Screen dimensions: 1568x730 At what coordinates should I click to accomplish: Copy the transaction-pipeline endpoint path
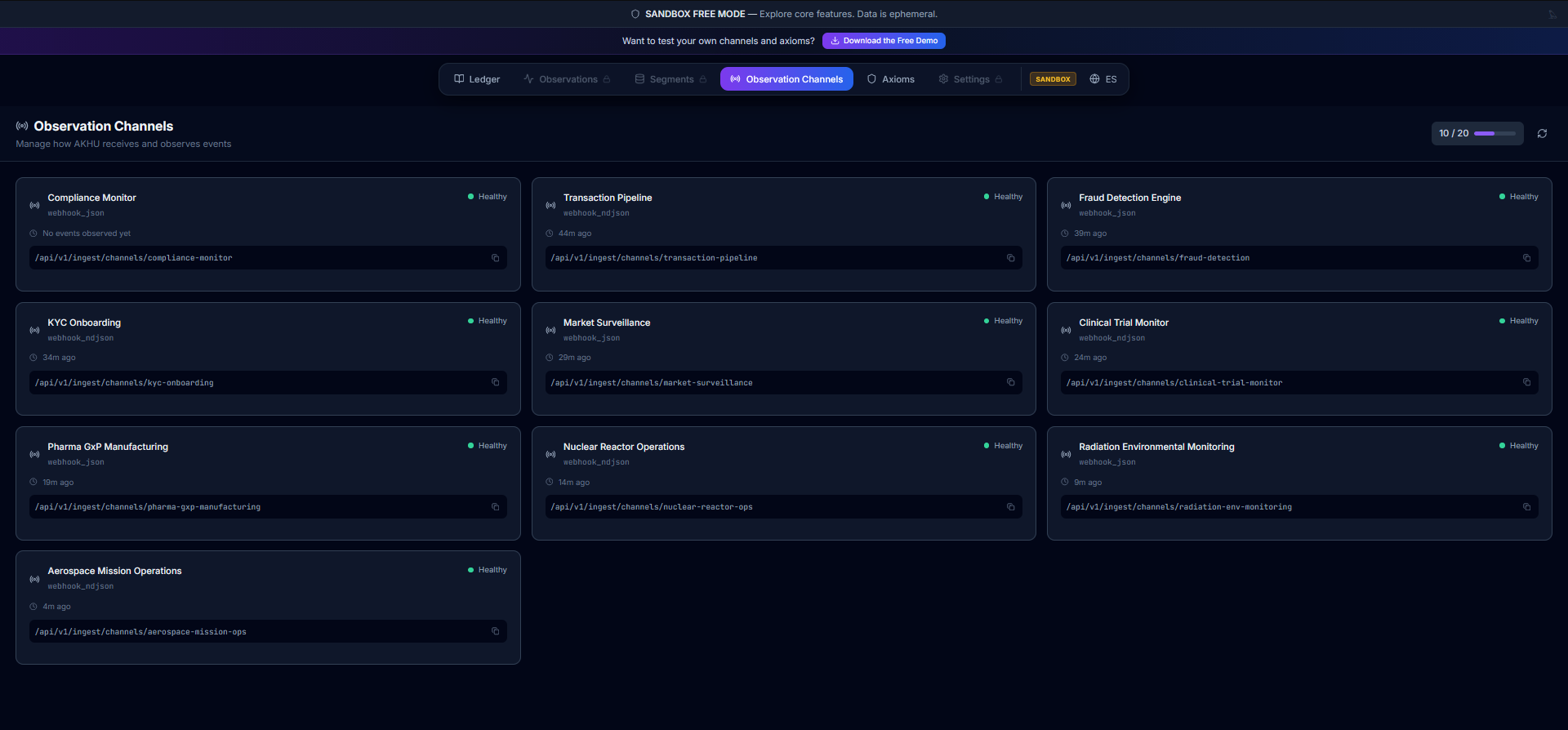(x=1010, y=258)
